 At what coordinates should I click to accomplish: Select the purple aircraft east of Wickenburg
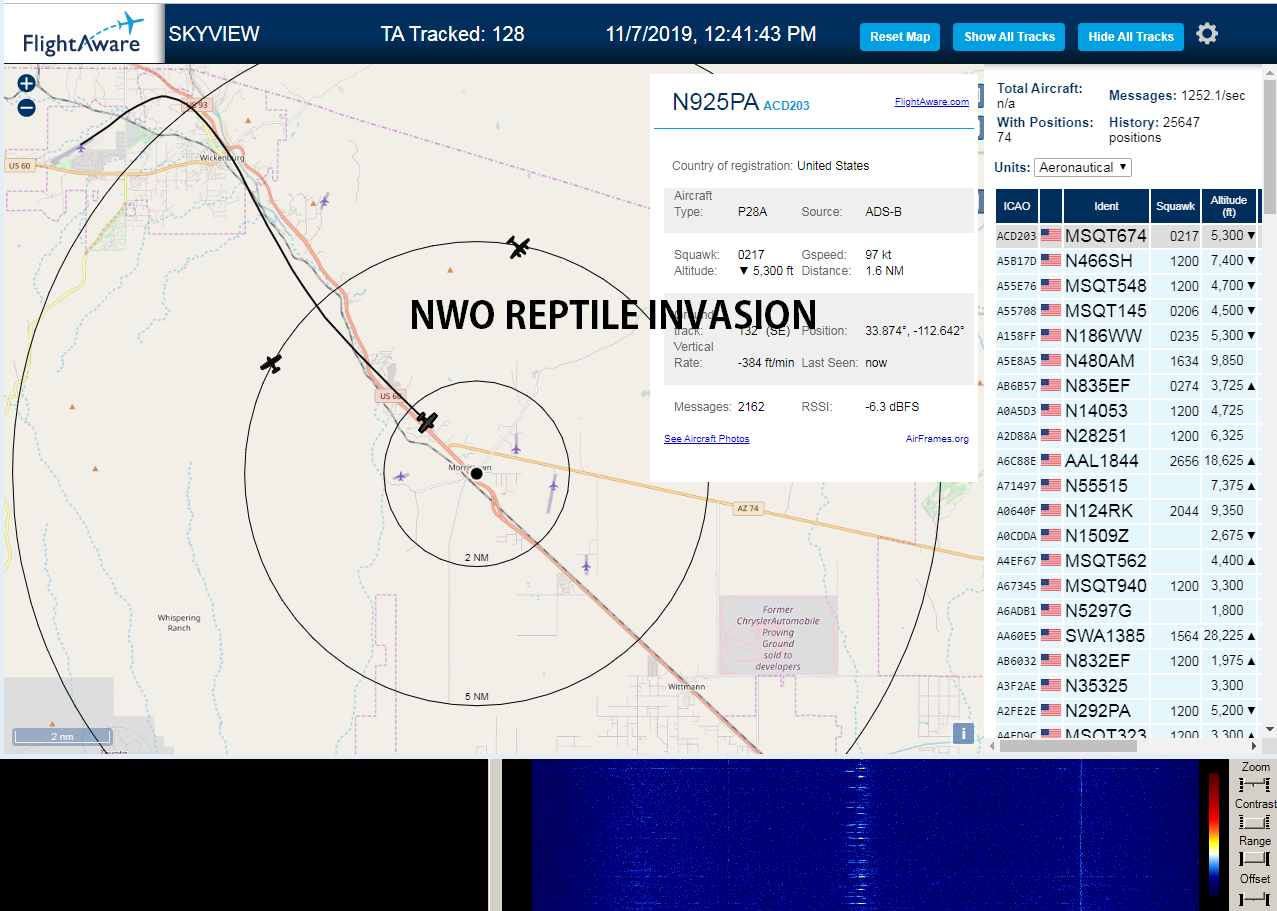[x=325, y=201]
